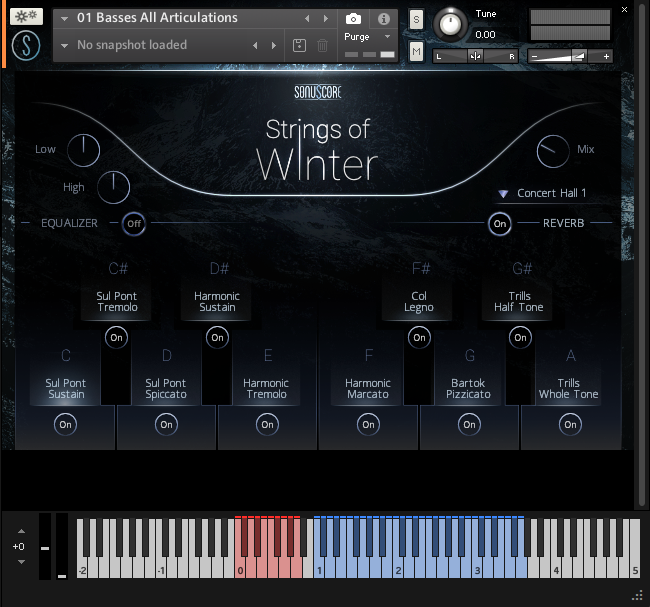Select the Col Legno F# articulation
The width and height of the screenshot is (650, 607).
(418, 301)
